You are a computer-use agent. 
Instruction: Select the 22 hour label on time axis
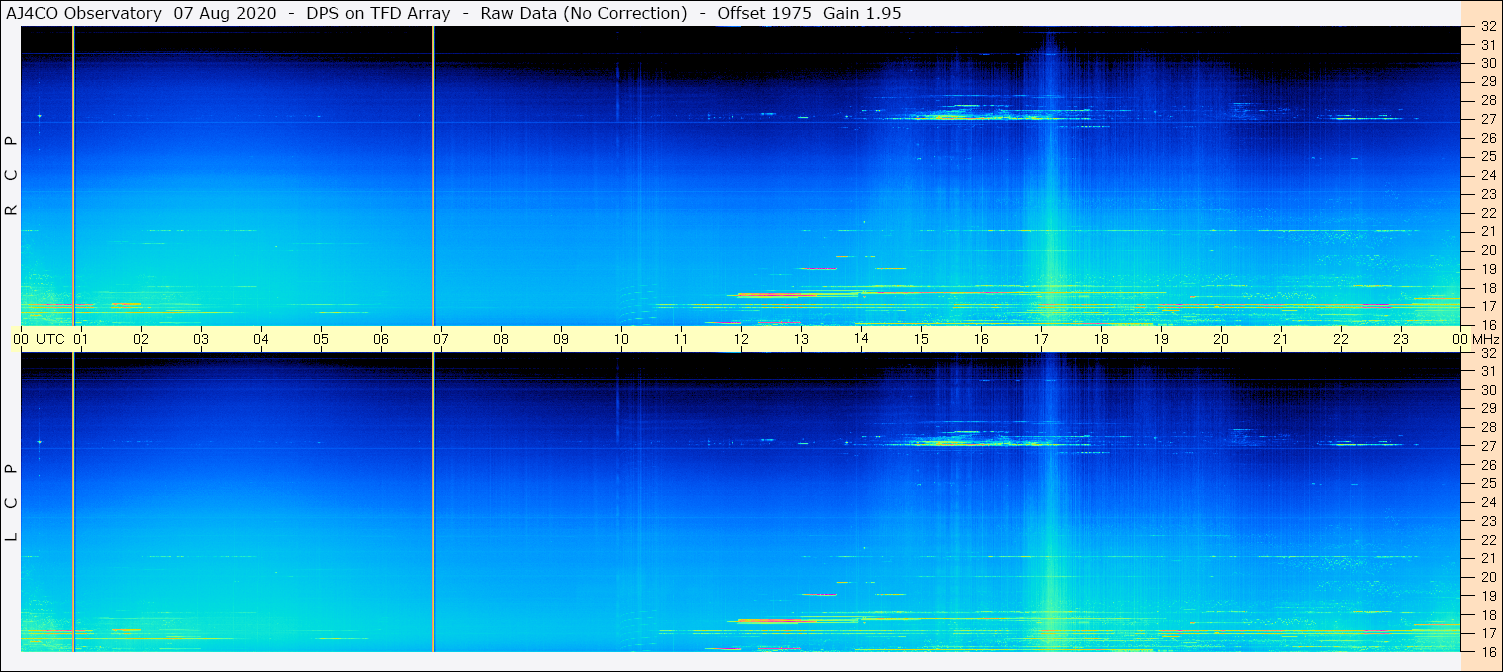pos(1341,339)
